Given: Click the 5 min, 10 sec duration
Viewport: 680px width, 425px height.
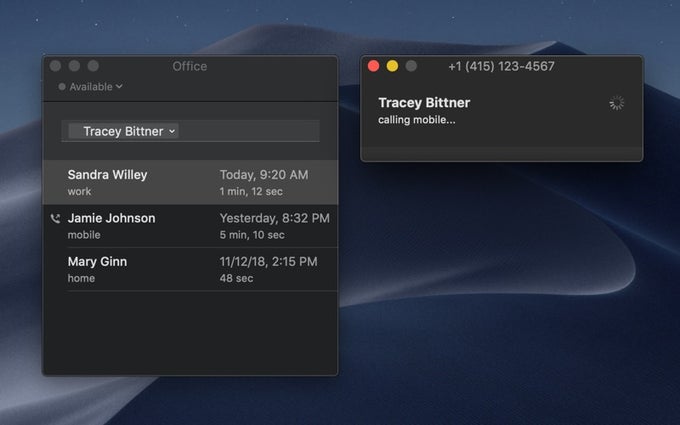Looking at the screenshot, I should click(x=252, y=235).
